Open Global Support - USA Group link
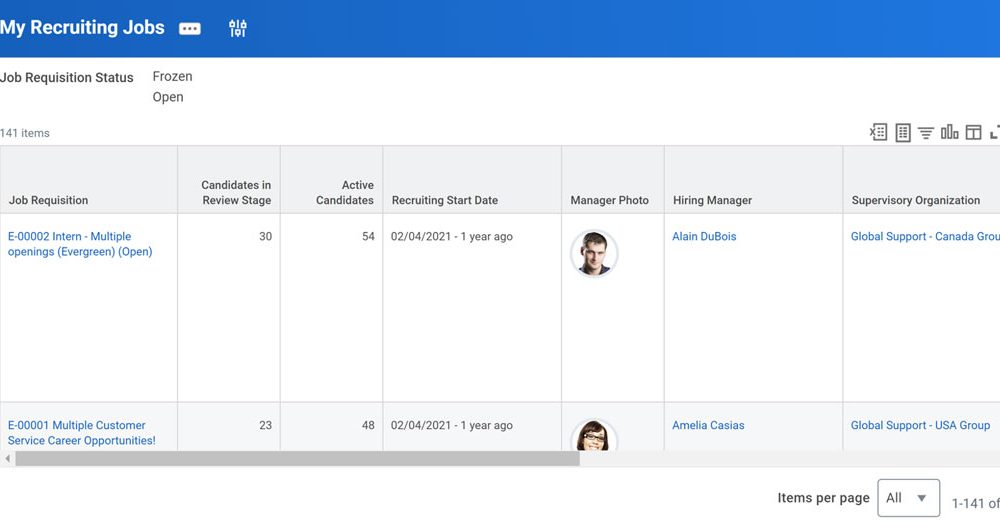Image resolution: width=1000 pixels, height=532 pixels. pyautogui.click(x=920, y=425)
